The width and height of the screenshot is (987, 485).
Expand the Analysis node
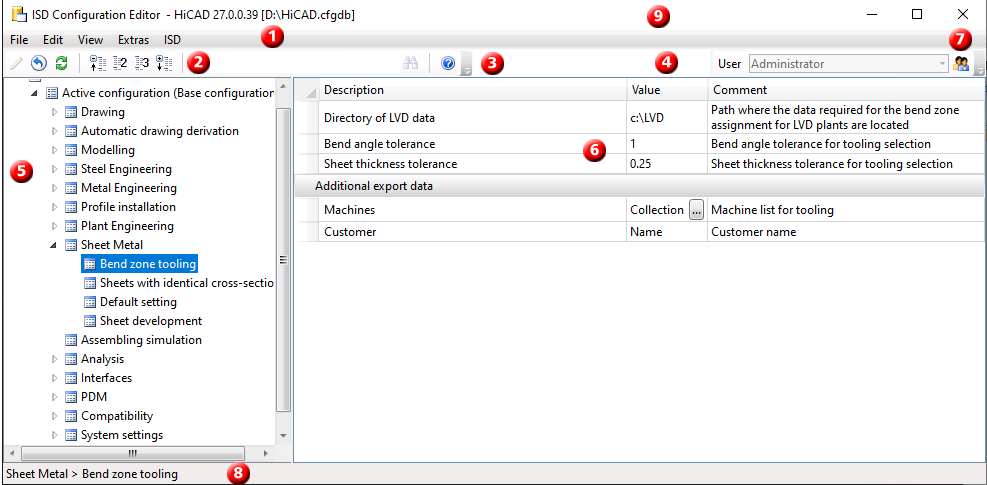point(54,359)
